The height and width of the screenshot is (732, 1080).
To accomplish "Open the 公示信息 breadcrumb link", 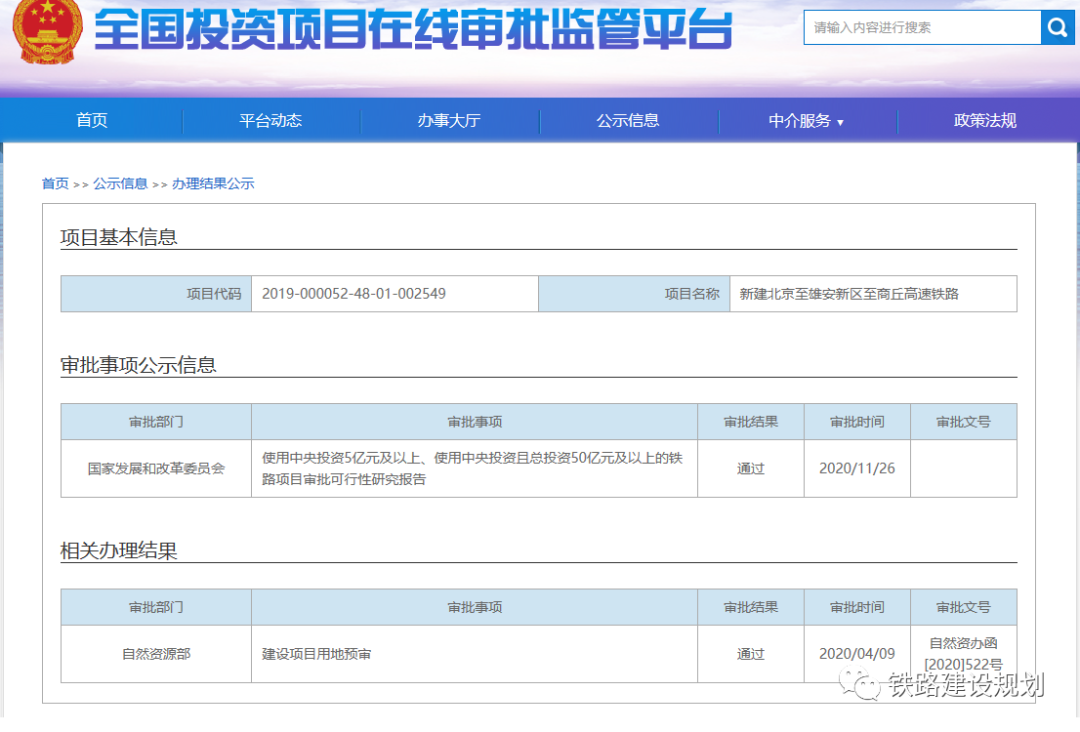I will pyautogui.click(x=120, y=183).
